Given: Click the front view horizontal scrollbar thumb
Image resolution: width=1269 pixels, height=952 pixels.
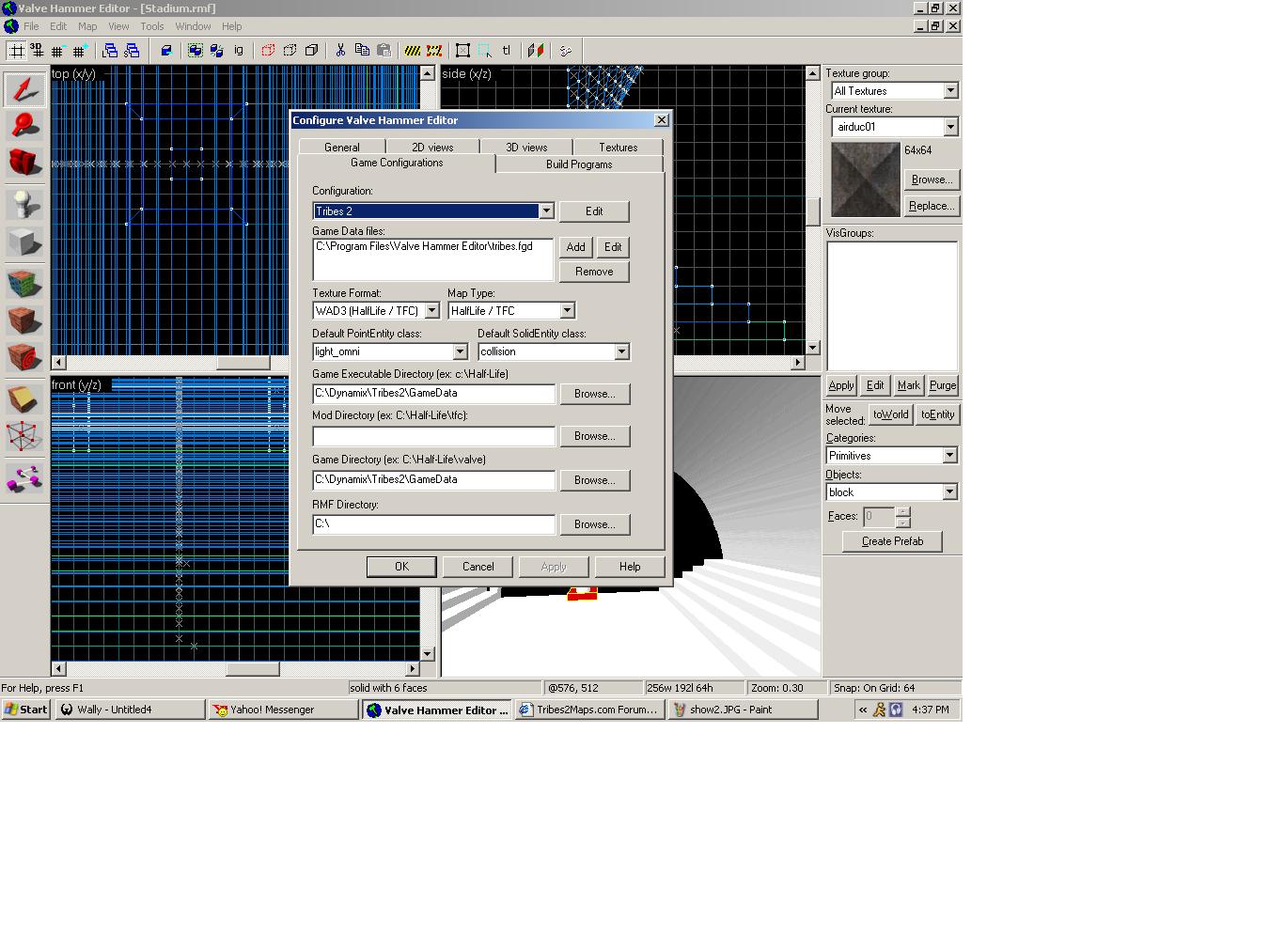Looking at the screenshot, I should pyautogui.click(x=253, y=669).
